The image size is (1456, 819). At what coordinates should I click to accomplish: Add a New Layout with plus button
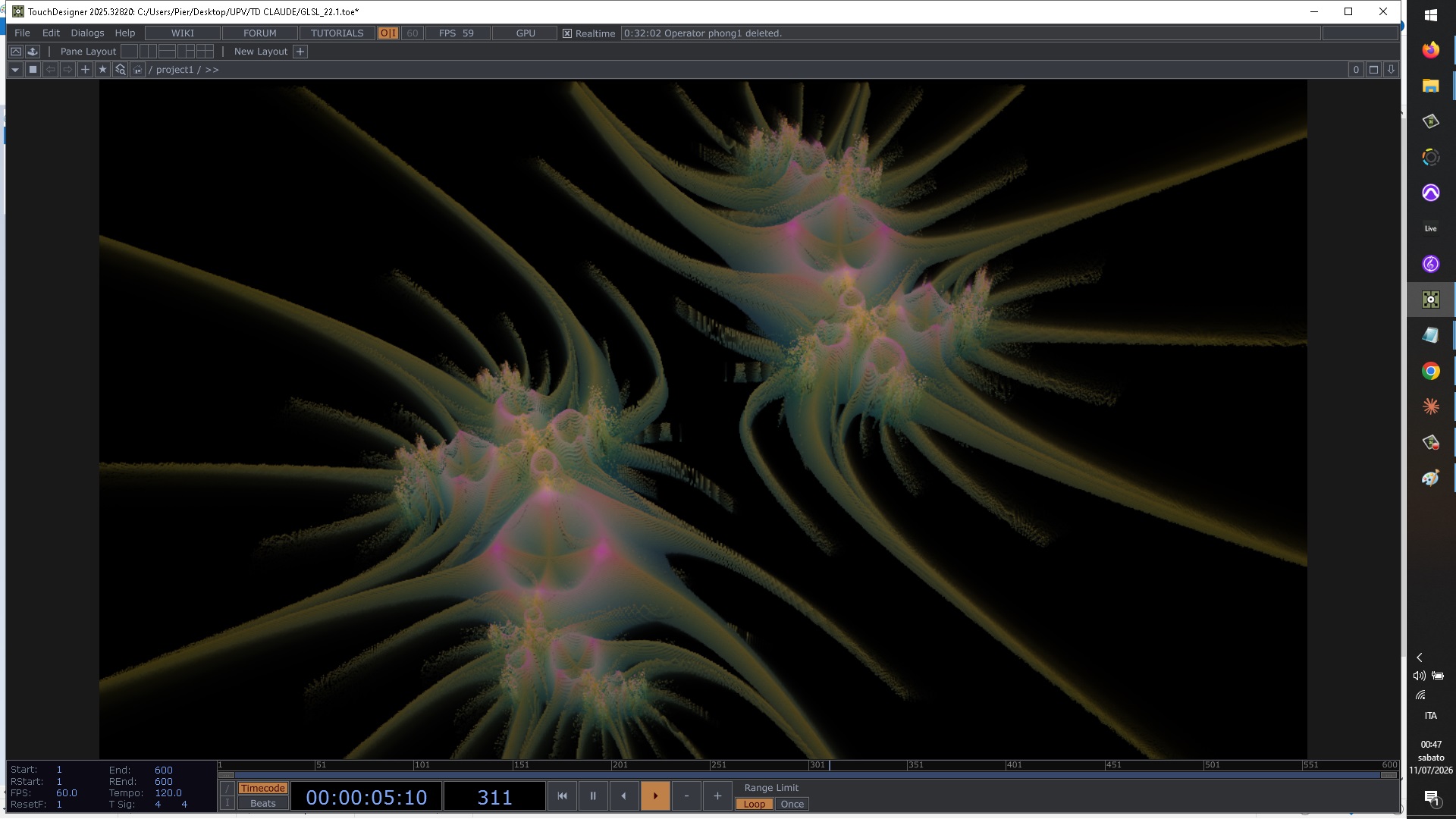[300, 52]
